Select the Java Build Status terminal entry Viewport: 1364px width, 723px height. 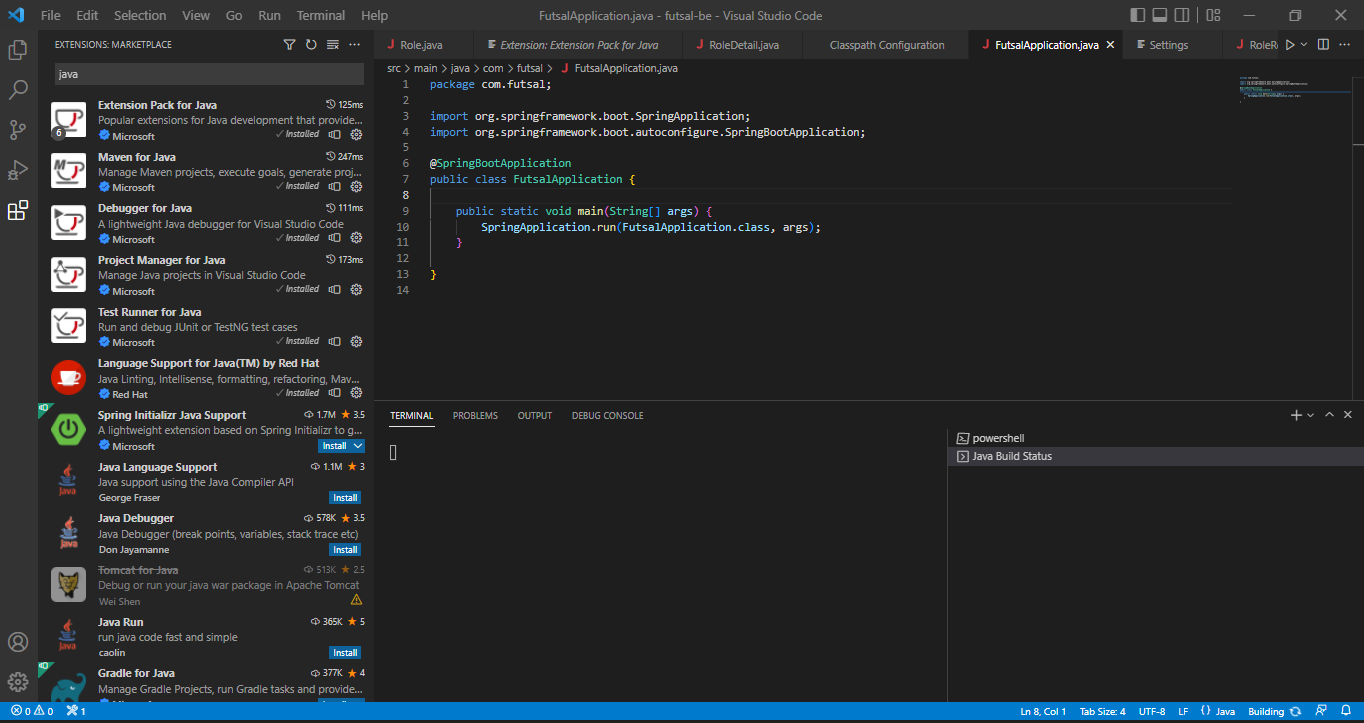click(1155, 456)
